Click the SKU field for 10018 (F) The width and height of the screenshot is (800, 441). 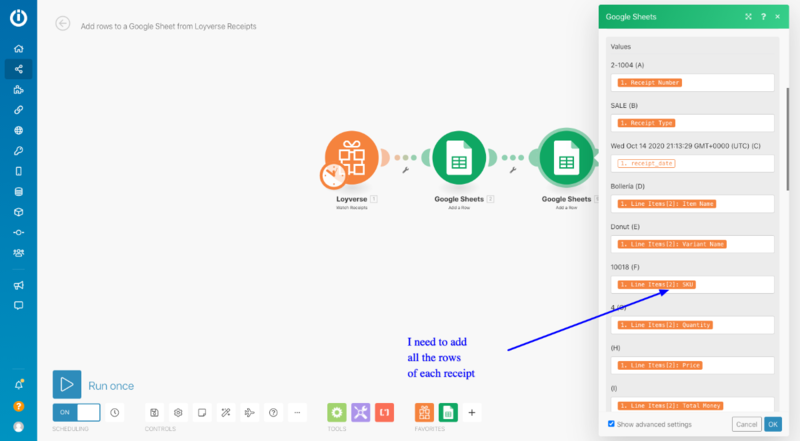(x=692, y=284)
